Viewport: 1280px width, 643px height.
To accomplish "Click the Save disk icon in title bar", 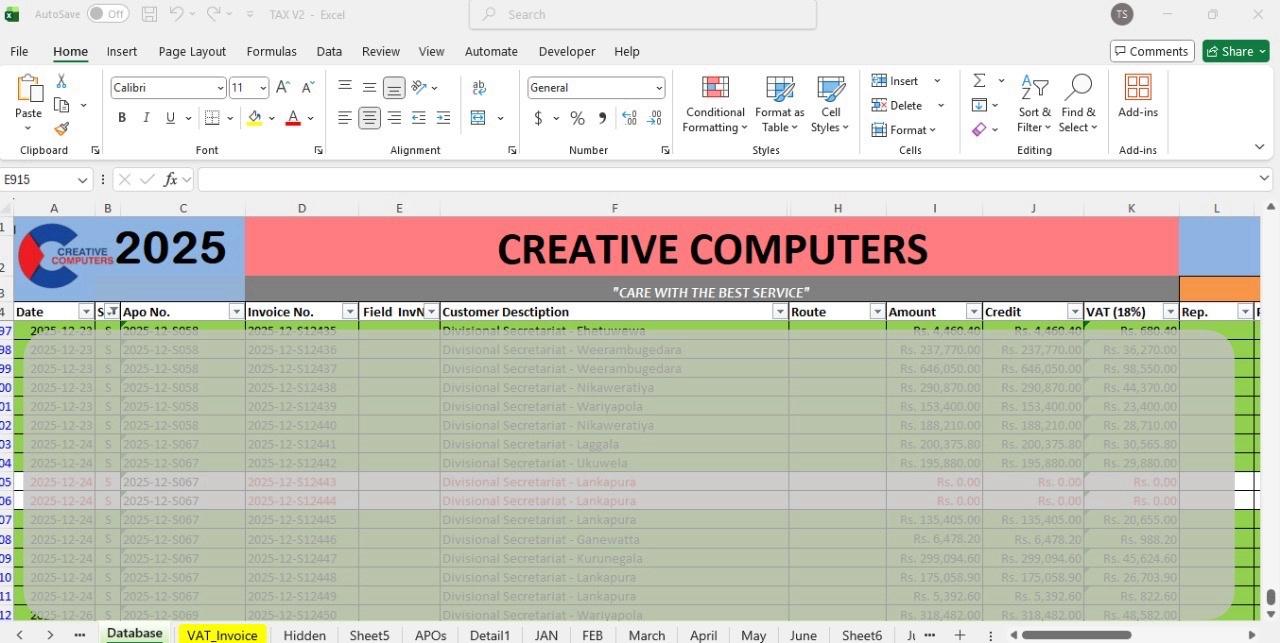I will 149,14.
